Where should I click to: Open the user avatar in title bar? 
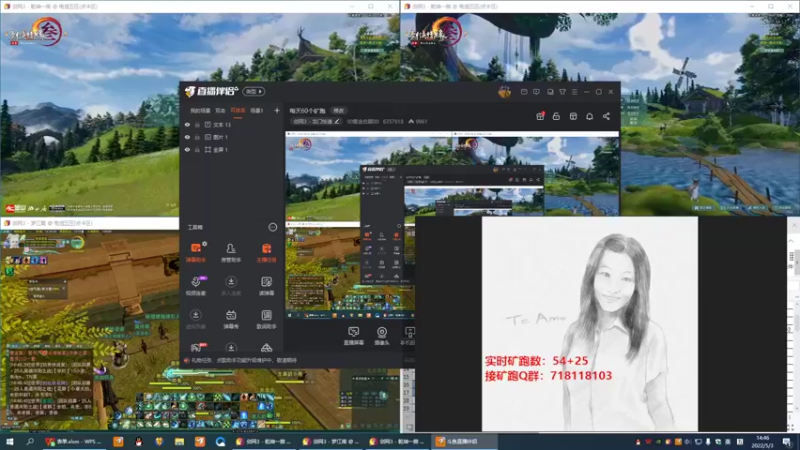click(x=504, y=92)
